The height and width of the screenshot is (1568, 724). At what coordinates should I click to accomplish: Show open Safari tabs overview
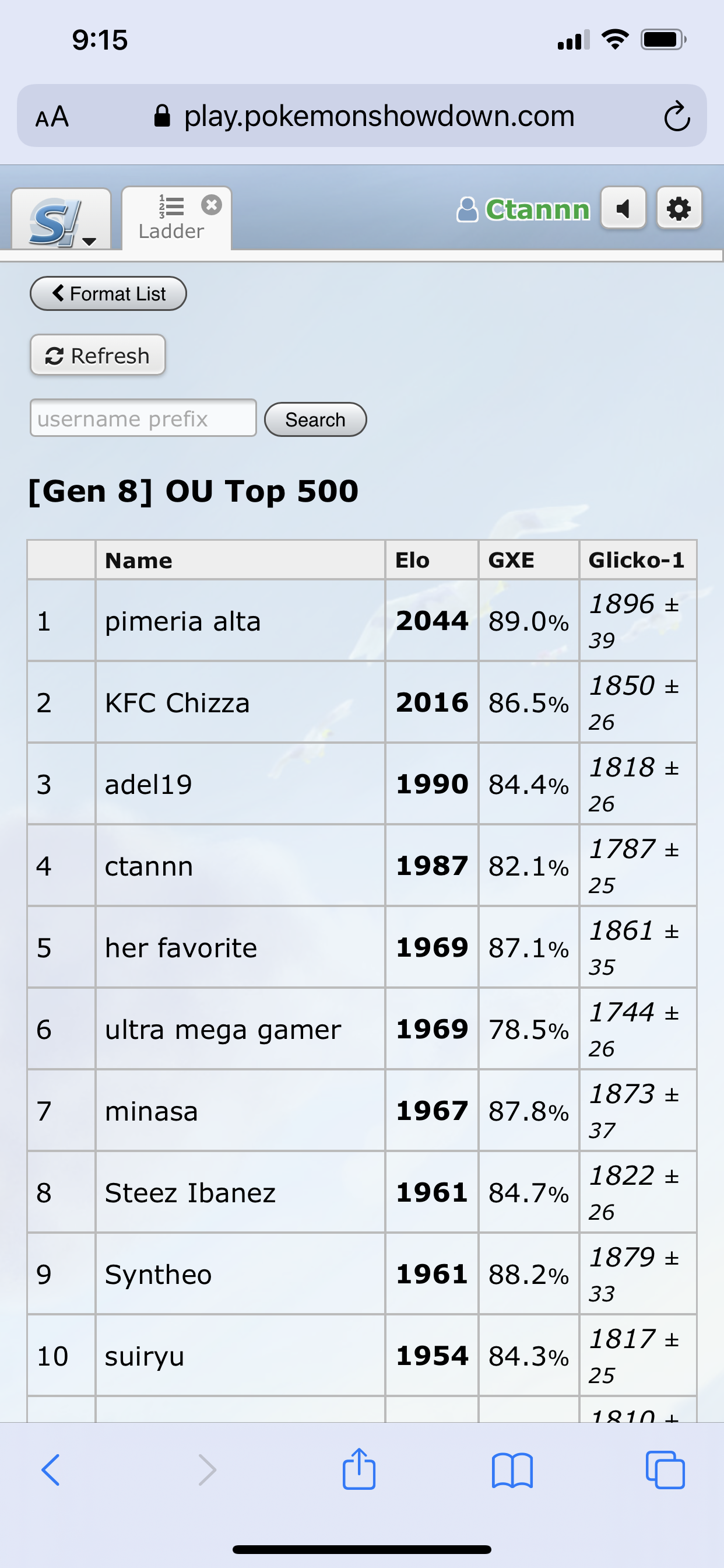(665, 1470)
